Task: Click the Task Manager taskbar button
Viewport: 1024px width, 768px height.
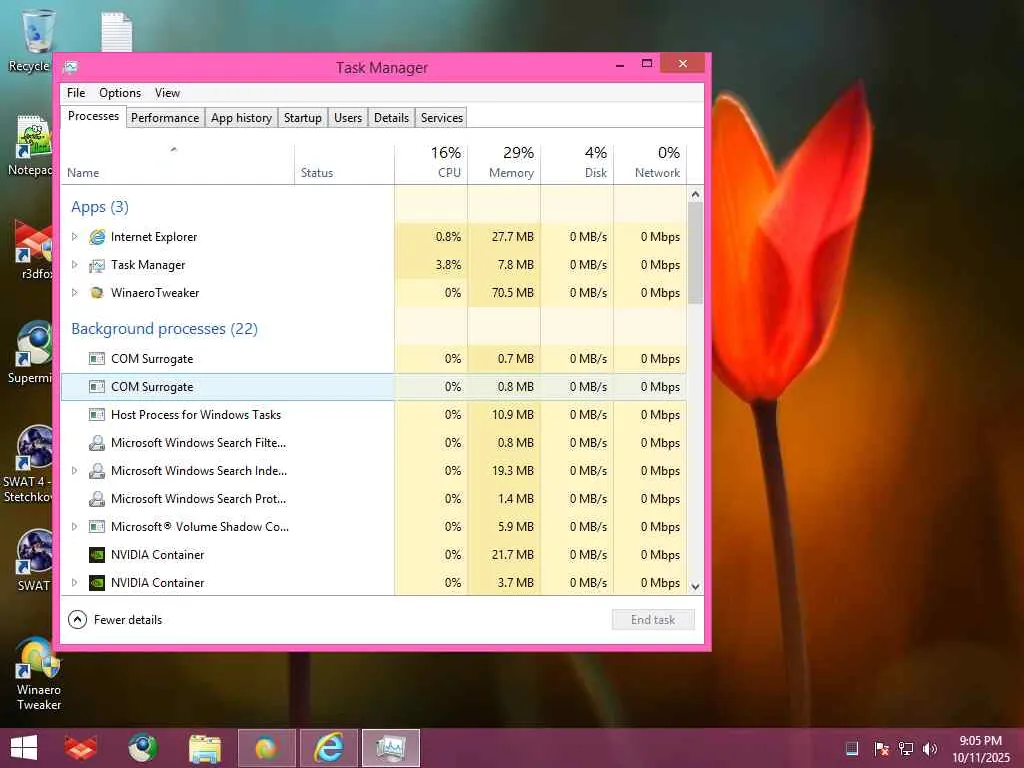Action: 391,748
